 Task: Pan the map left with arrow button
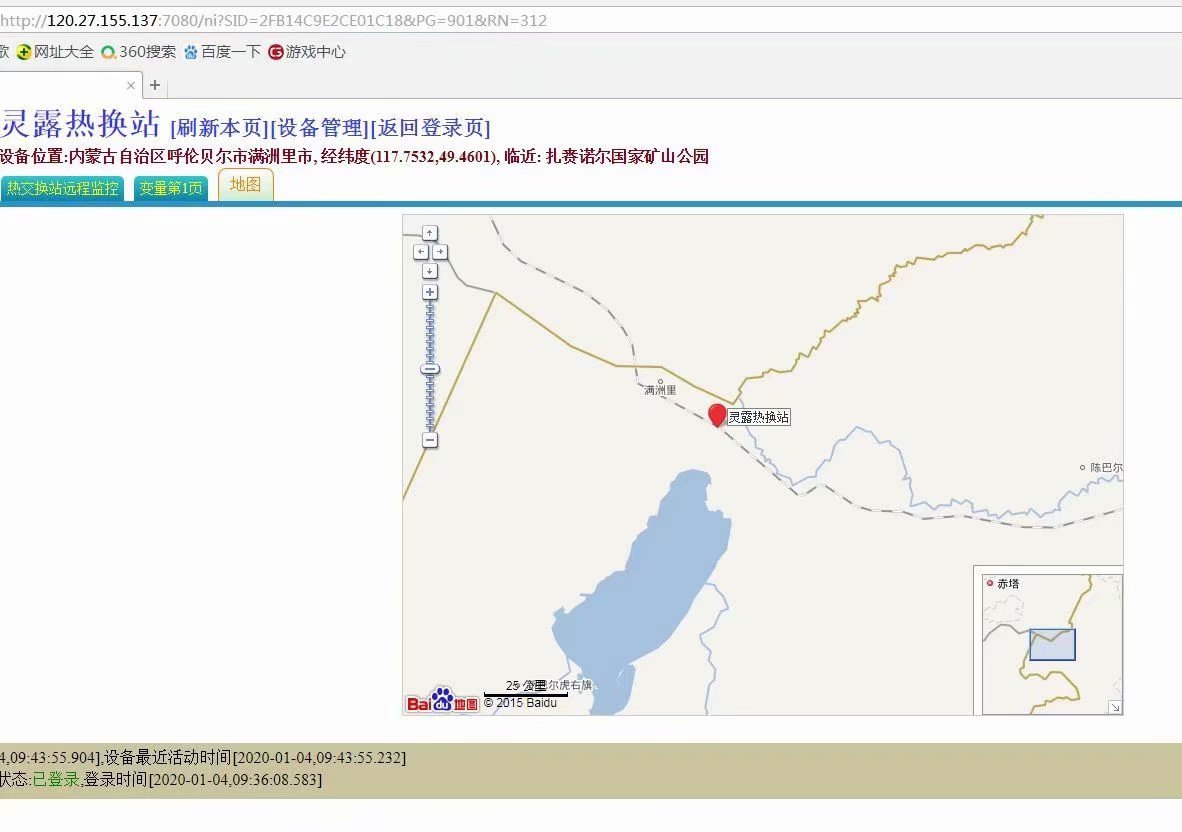[421, 252]
